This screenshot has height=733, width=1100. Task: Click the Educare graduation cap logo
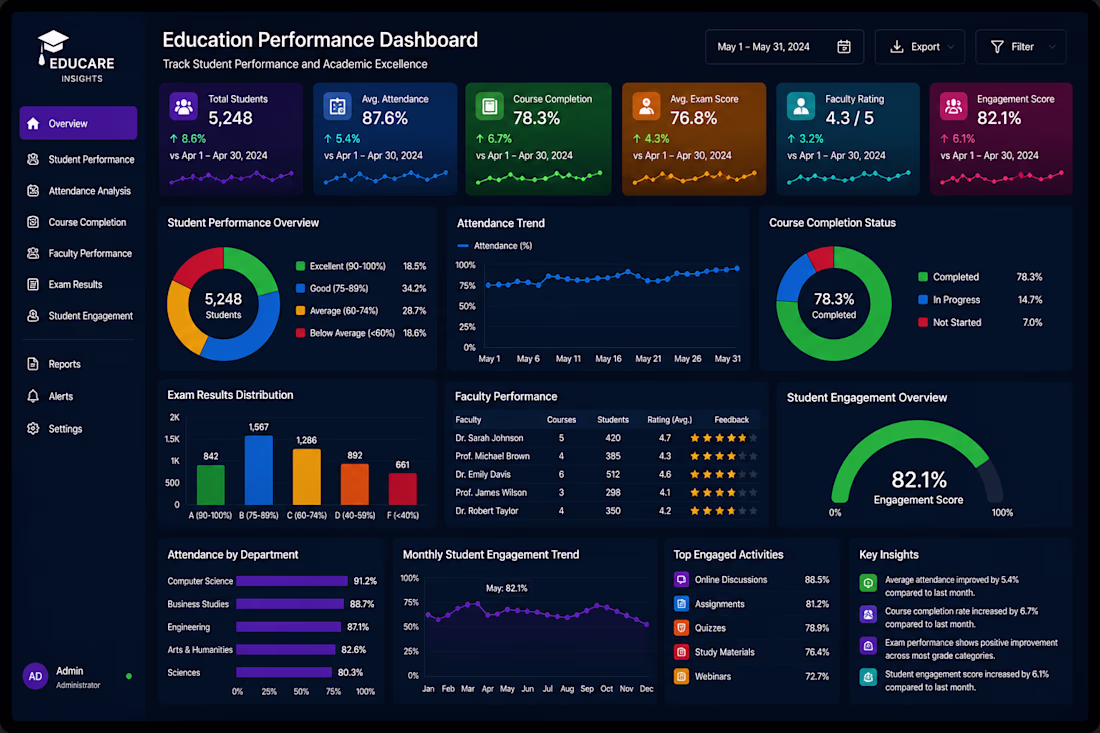click(x=52, y=46)
